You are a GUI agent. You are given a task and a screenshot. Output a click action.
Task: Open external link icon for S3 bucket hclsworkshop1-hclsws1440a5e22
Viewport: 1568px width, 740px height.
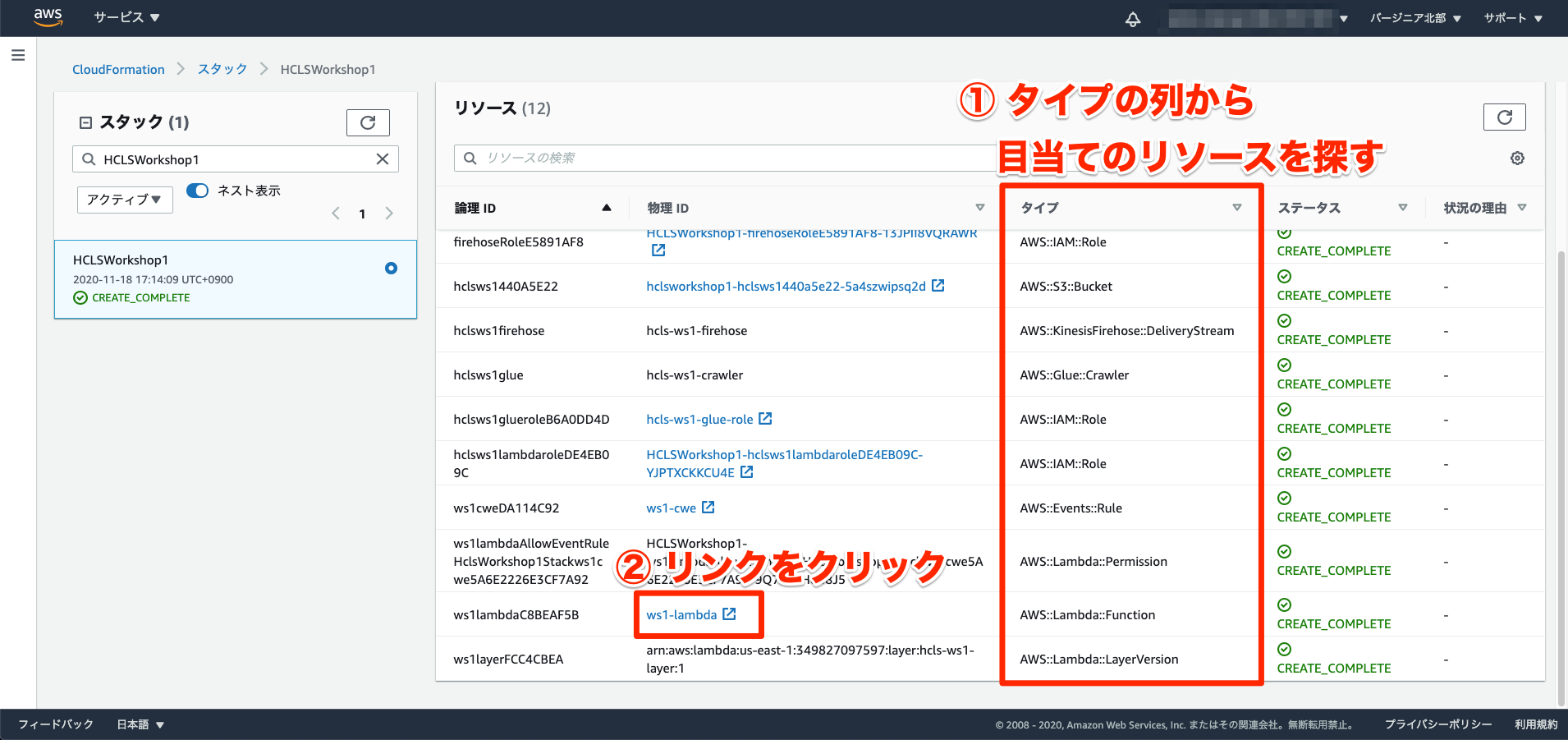(938, 286)
